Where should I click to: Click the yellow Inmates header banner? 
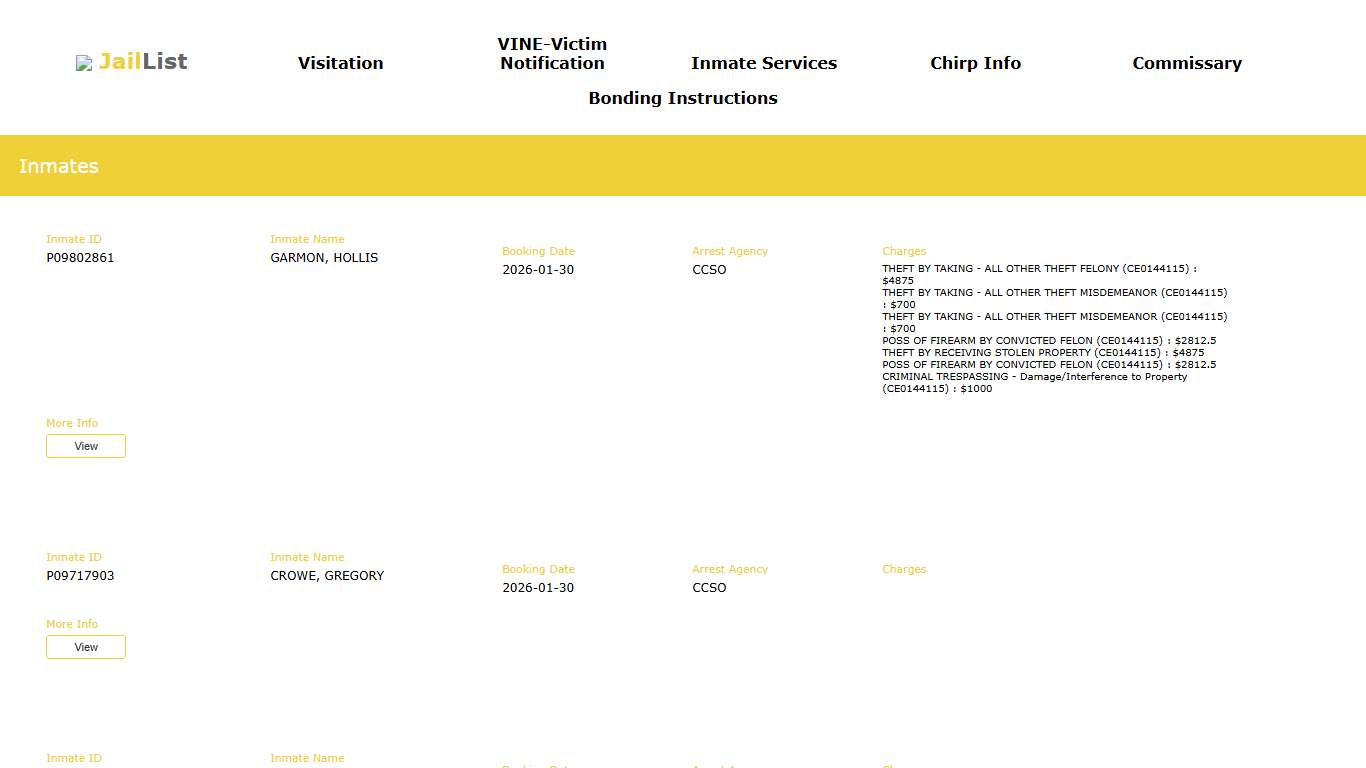683,166
